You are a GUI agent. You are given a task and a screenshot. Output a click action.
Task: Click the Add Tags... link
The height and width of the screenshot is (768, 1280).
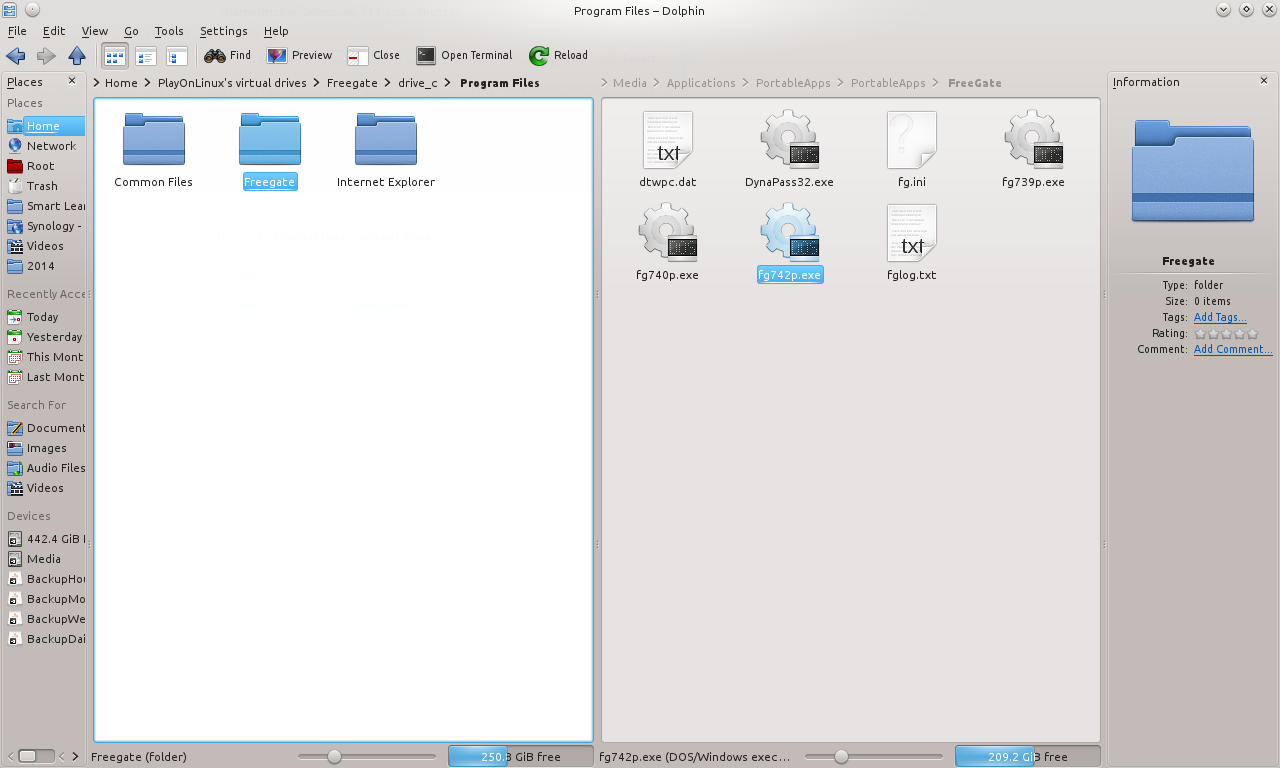pos(1220,317)
